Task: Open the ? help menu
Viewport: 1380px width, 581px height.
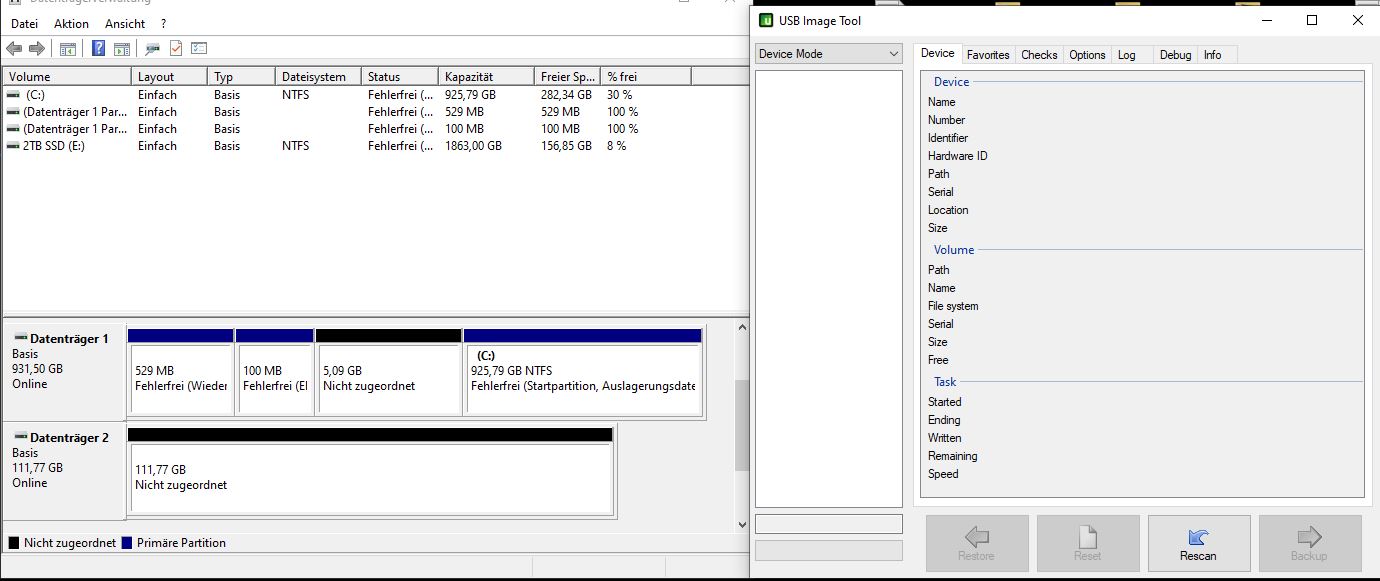Action: pyautogui.click(x=163, y=23)
